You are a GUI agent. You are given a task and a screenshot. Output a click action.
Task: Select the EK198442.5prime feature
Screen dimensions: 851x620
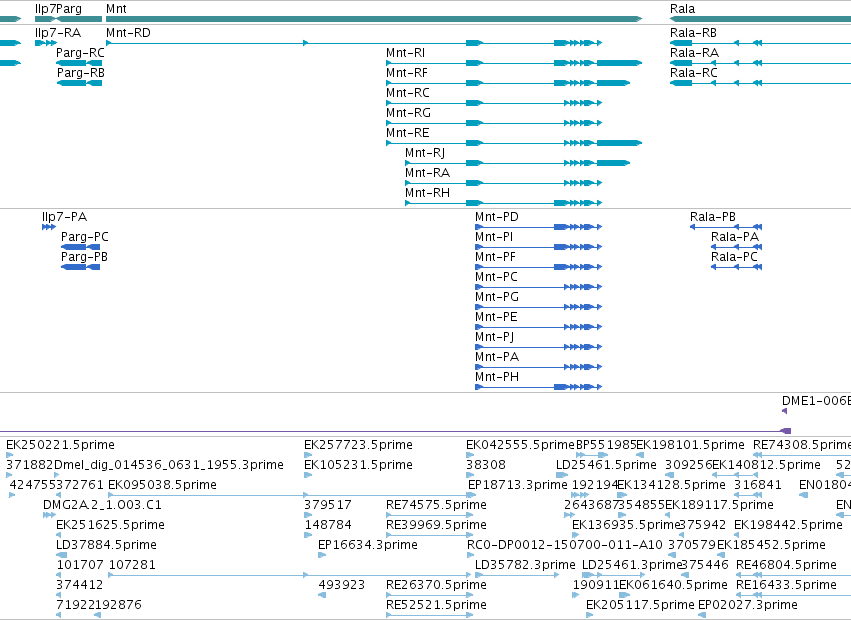click(x=788, y=525)
